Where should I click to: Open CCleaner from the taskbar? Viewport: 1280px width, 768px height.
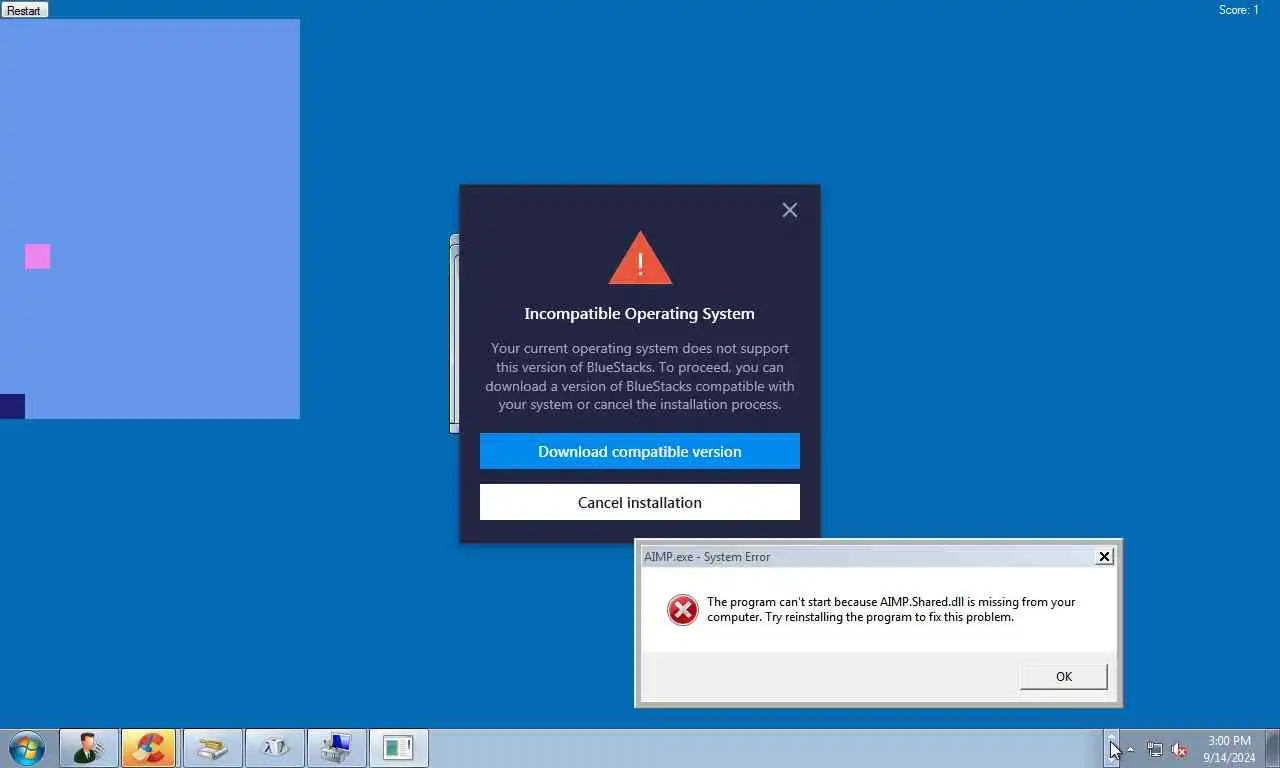click(149, 748)
